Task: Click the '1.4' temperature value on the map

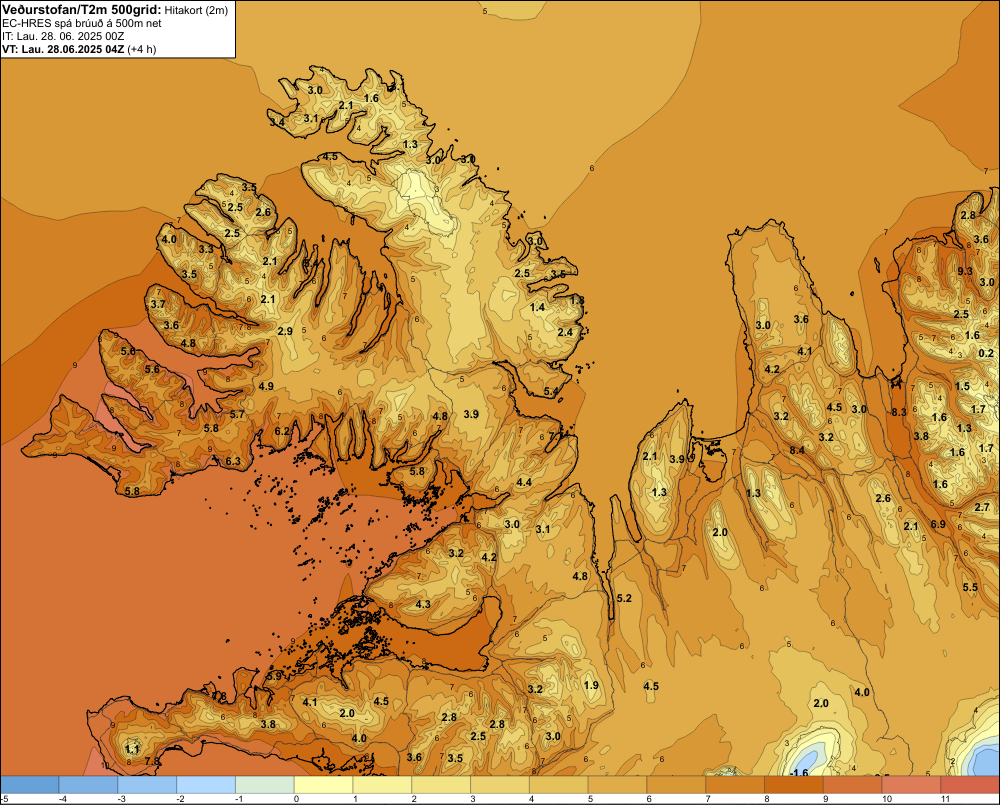Action: [538, 307]
